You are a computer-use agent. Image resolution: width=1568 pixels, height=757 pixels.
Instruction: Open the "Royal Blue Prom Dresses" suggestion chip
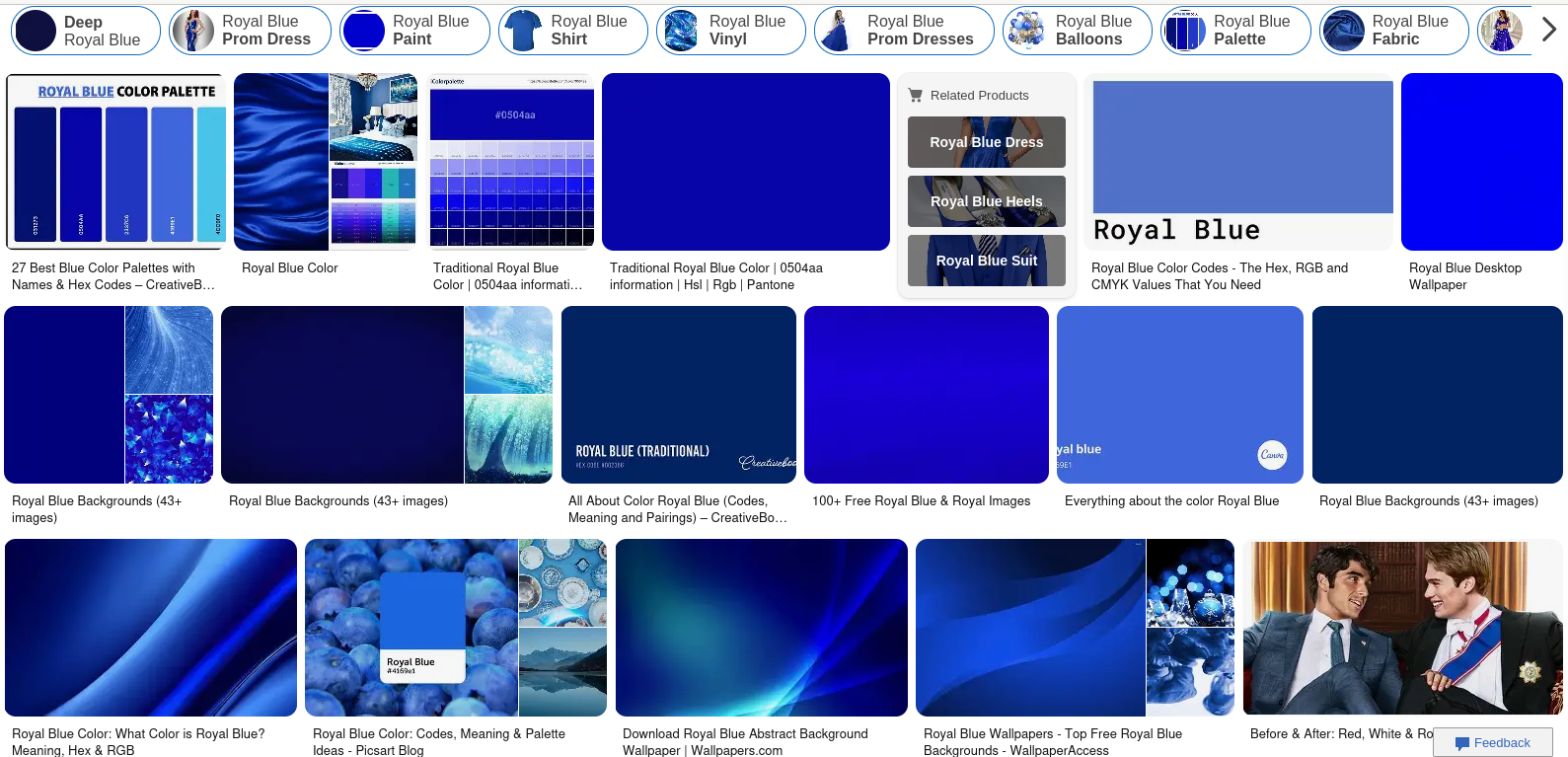pyautogui.click(x=904, y=31)
